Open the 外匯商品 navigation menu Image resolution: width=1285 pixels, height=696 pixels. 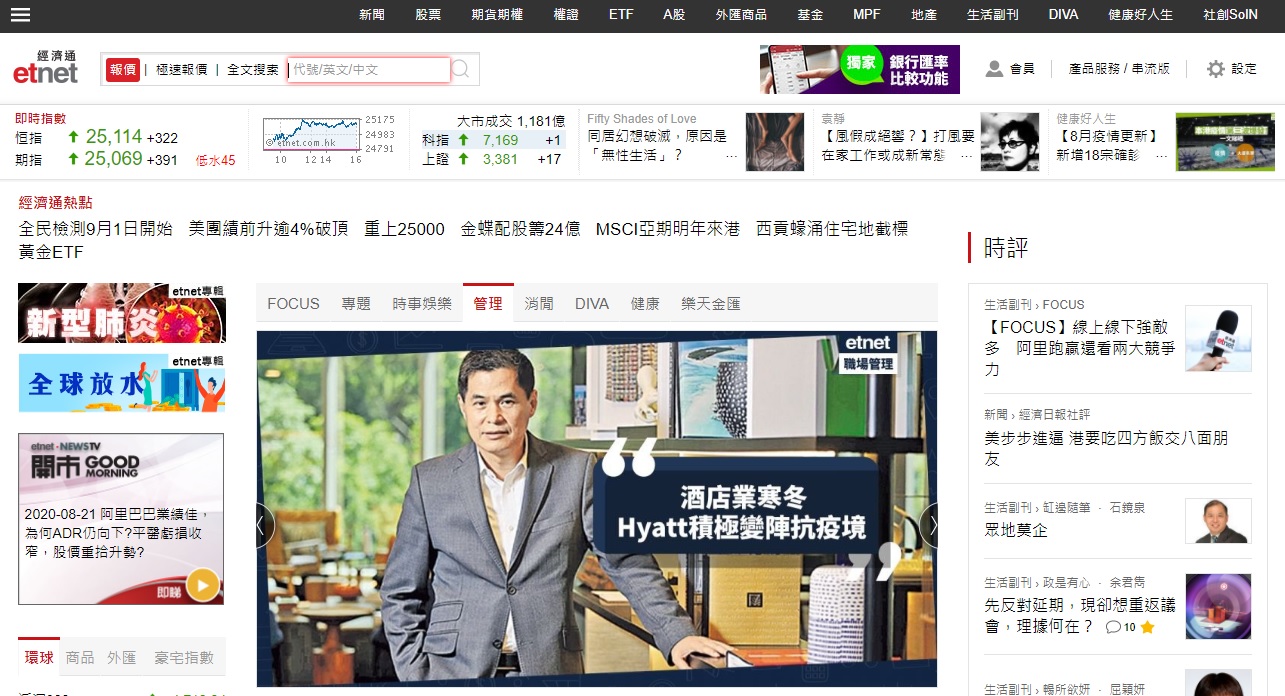(x=741, y=15)
